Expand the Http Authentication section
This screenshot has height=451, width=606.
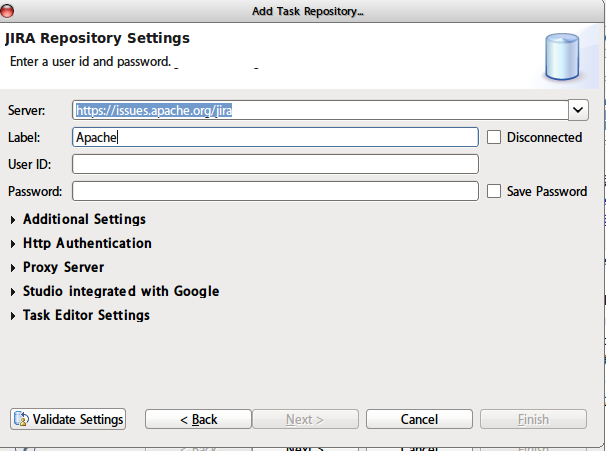coord(13,243)
